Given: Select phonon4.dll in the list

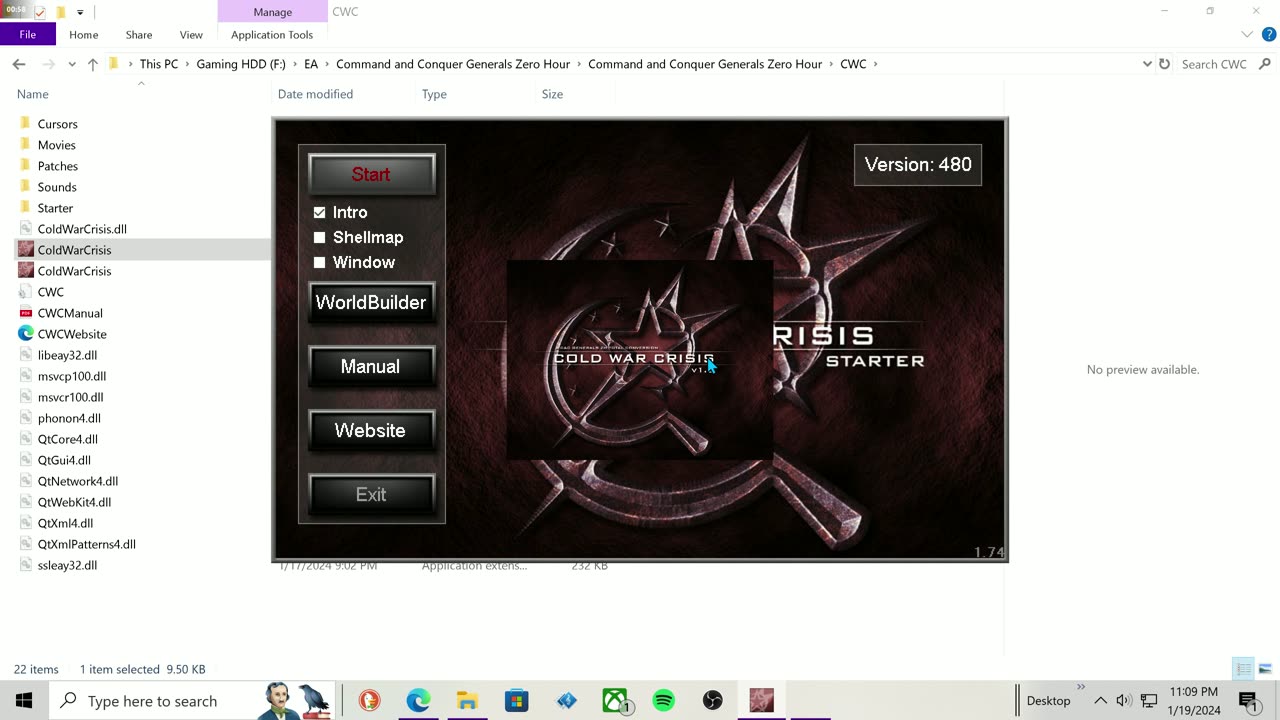Looking at the screenshot, I should (68, 418).
